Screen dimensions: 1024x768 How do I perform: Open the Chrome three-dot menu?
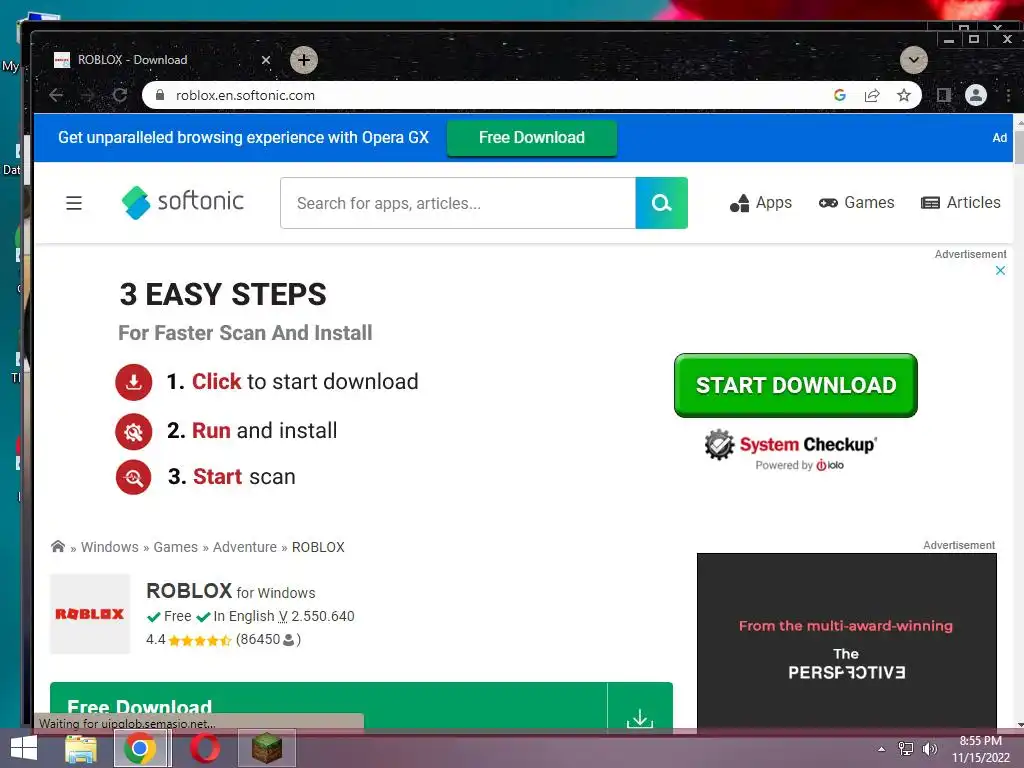(1008, 95)
